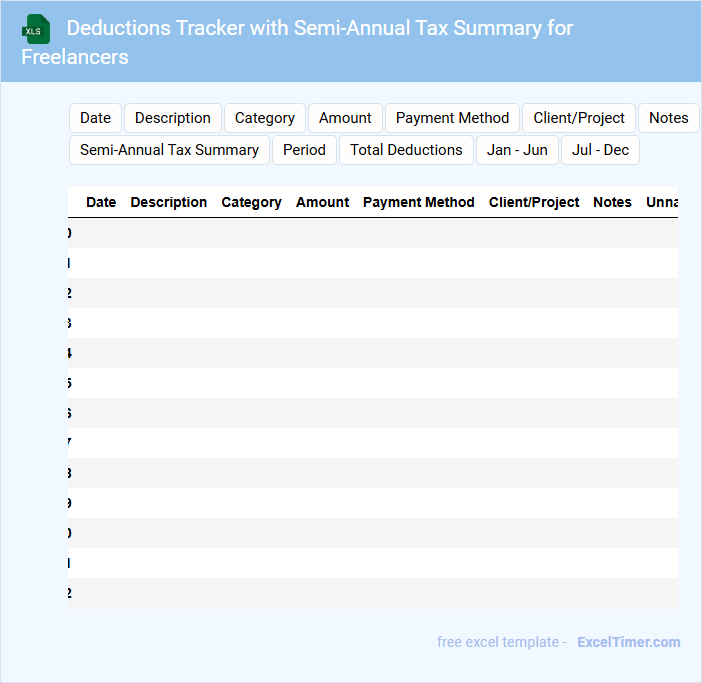Choose the Category tag

[x=264, y=118]
